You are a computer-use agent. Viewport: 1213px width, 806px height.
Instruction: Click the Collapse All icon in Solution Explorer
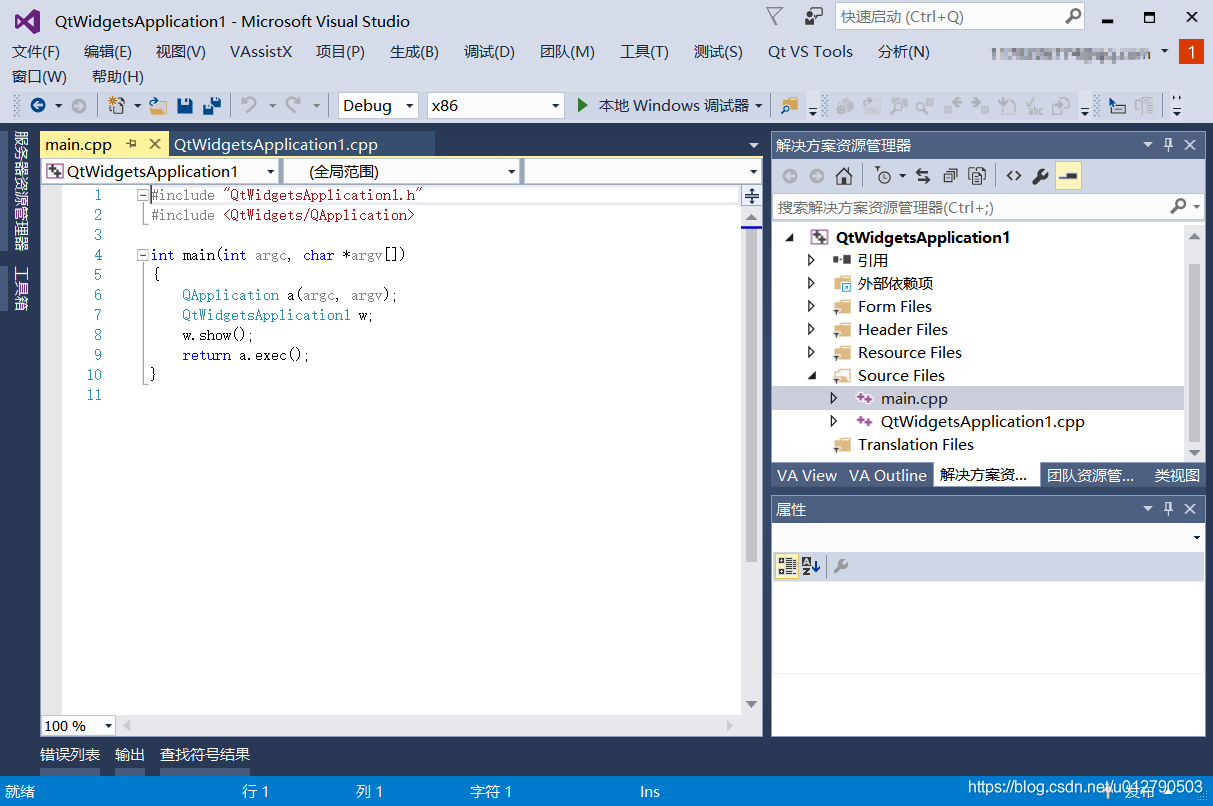point(950,176)
